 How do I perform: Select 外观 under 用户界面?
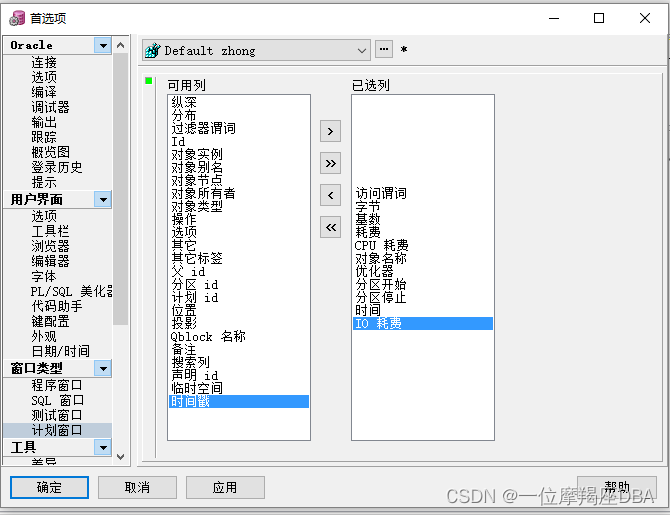click(x=44, y=336)
